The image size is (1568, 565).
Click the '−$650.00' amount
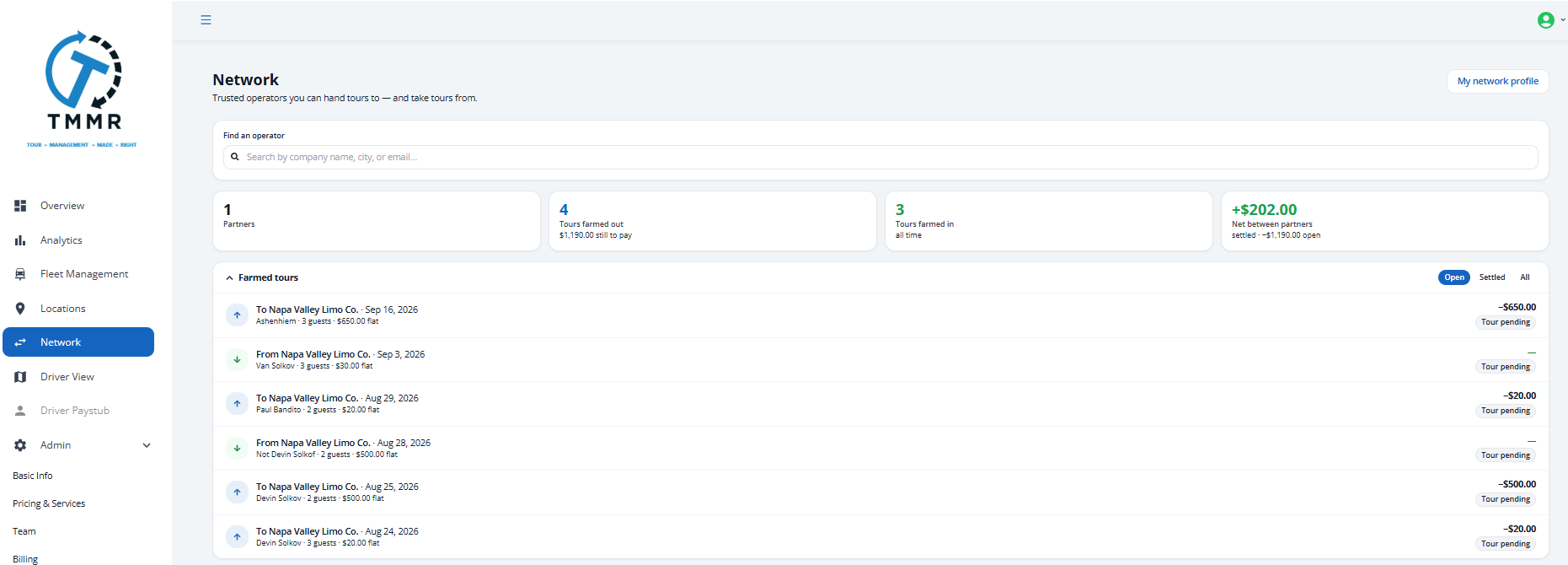pyautogui.click(x=1517, y=307)
